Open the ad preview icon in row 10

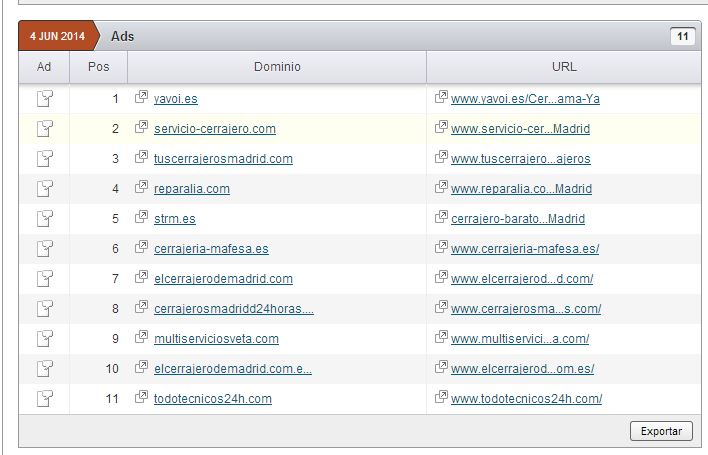[x=45, y=368]
